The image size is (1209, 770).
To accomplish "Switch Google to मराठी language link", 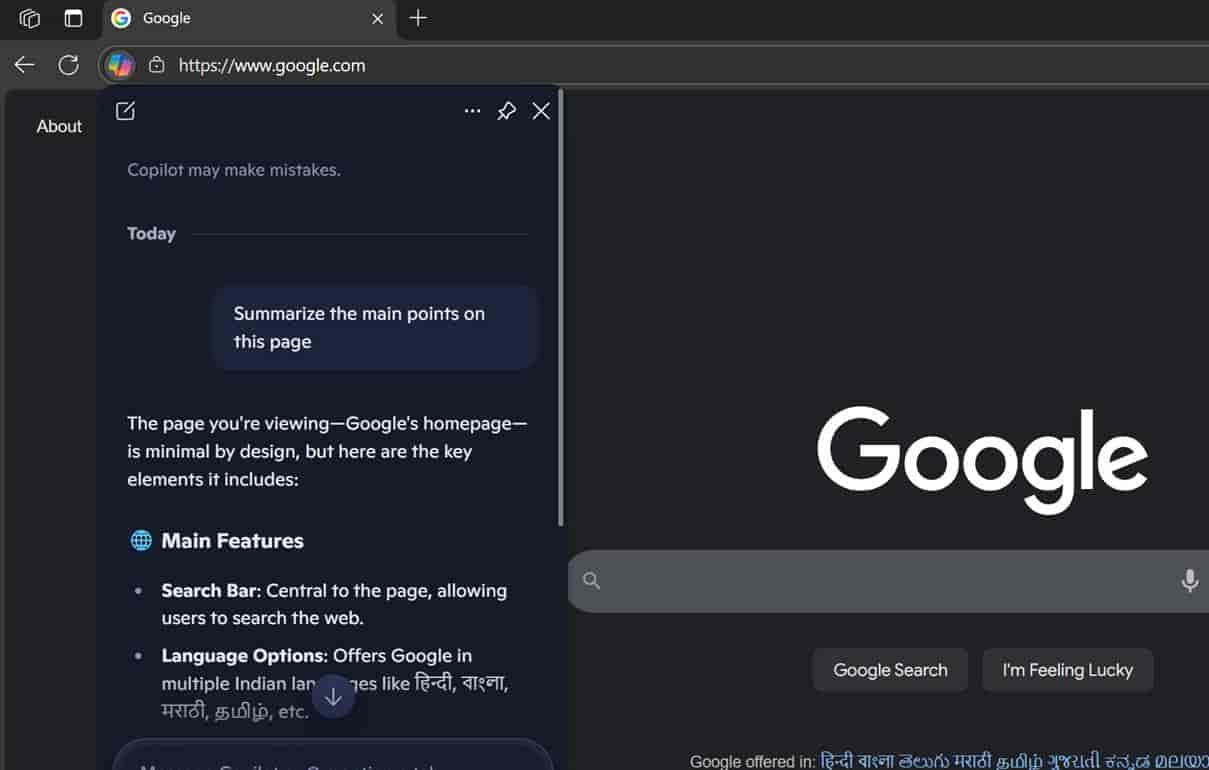I will coord(973,761).
